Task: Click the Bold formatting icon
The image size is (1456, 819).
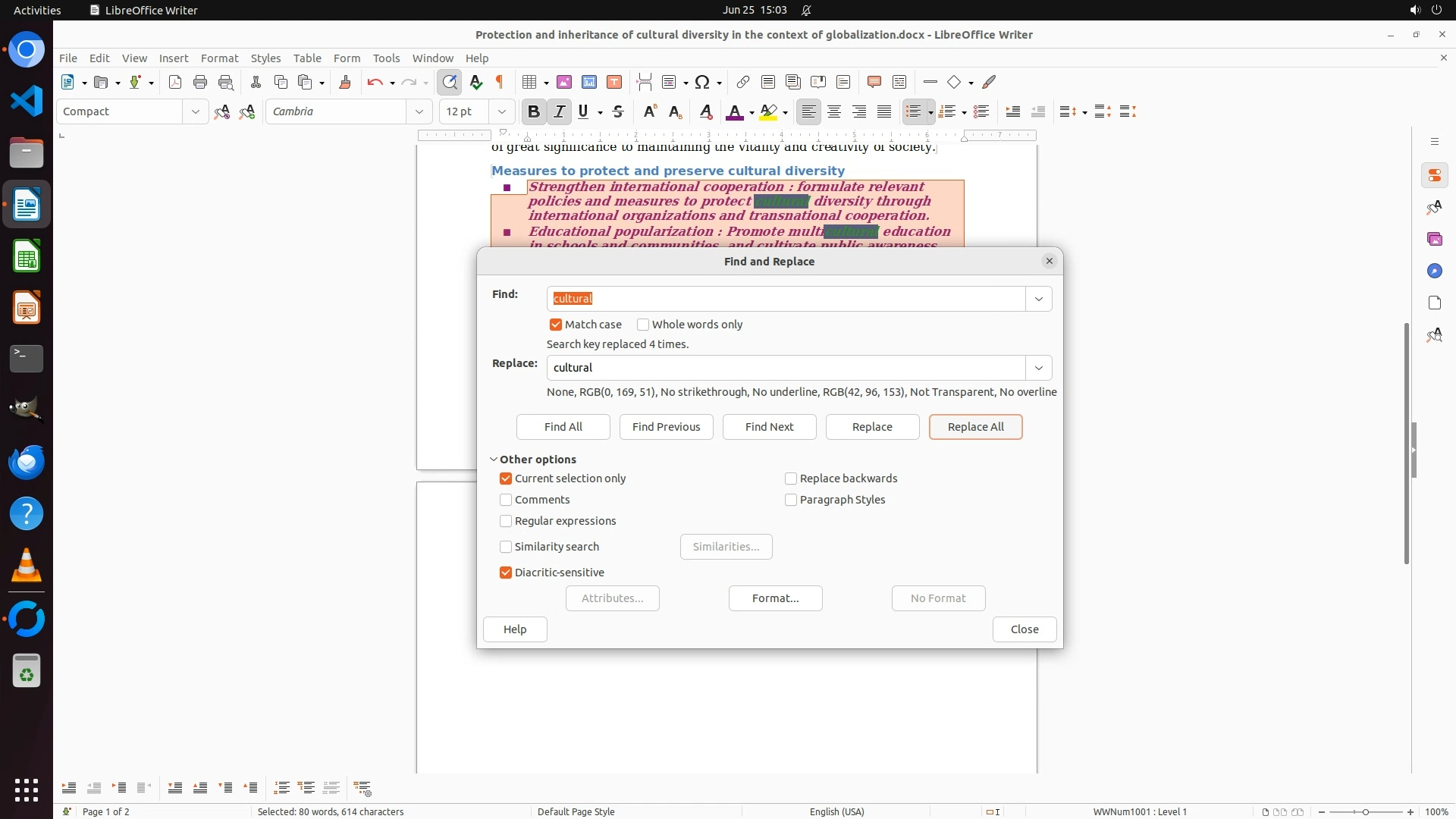Action: pyautogui.click(x=533, y=111)
